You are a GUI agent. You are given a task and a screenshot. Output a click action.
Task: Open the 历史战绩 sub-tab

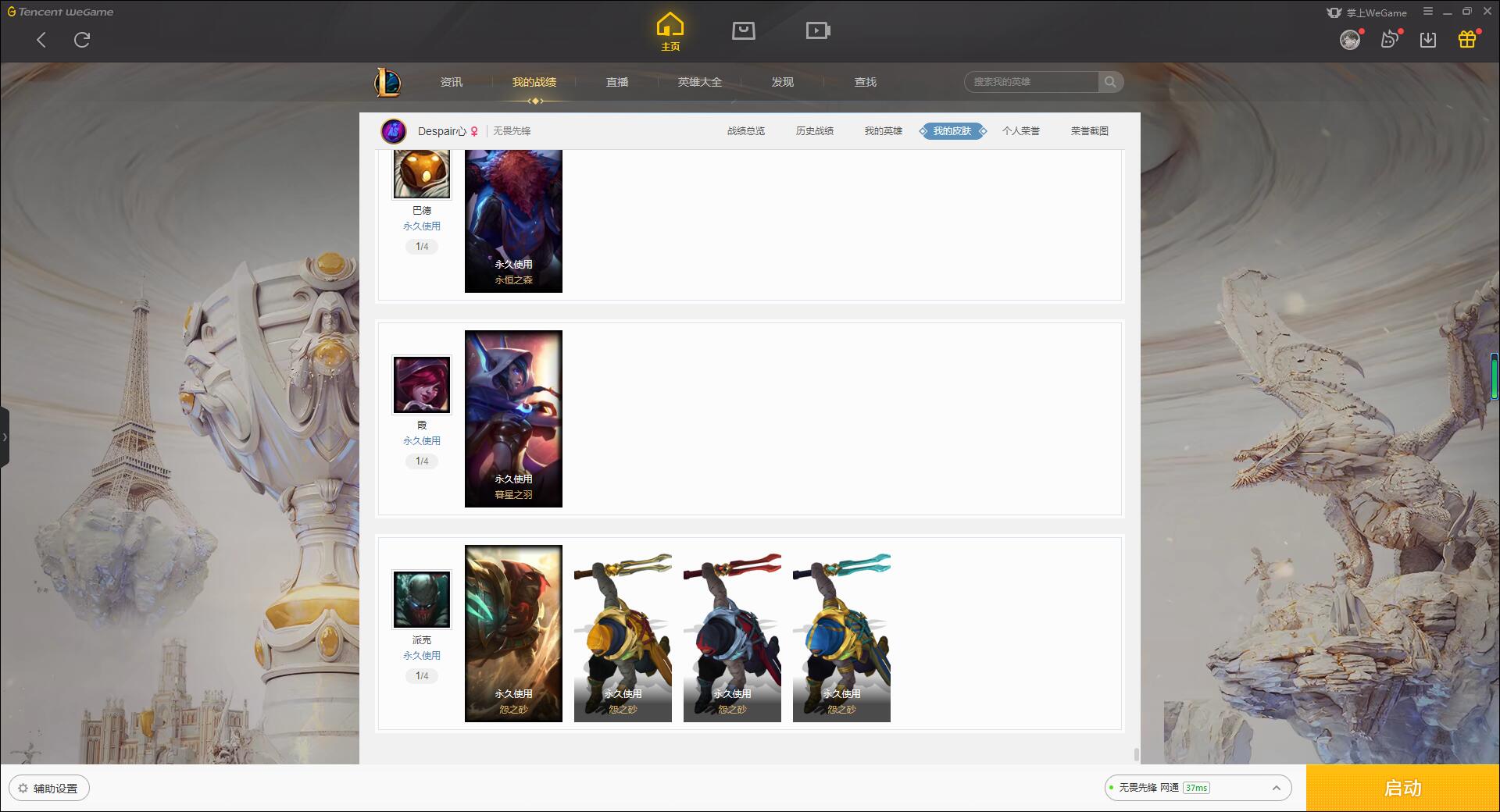(x=815, y=131)
